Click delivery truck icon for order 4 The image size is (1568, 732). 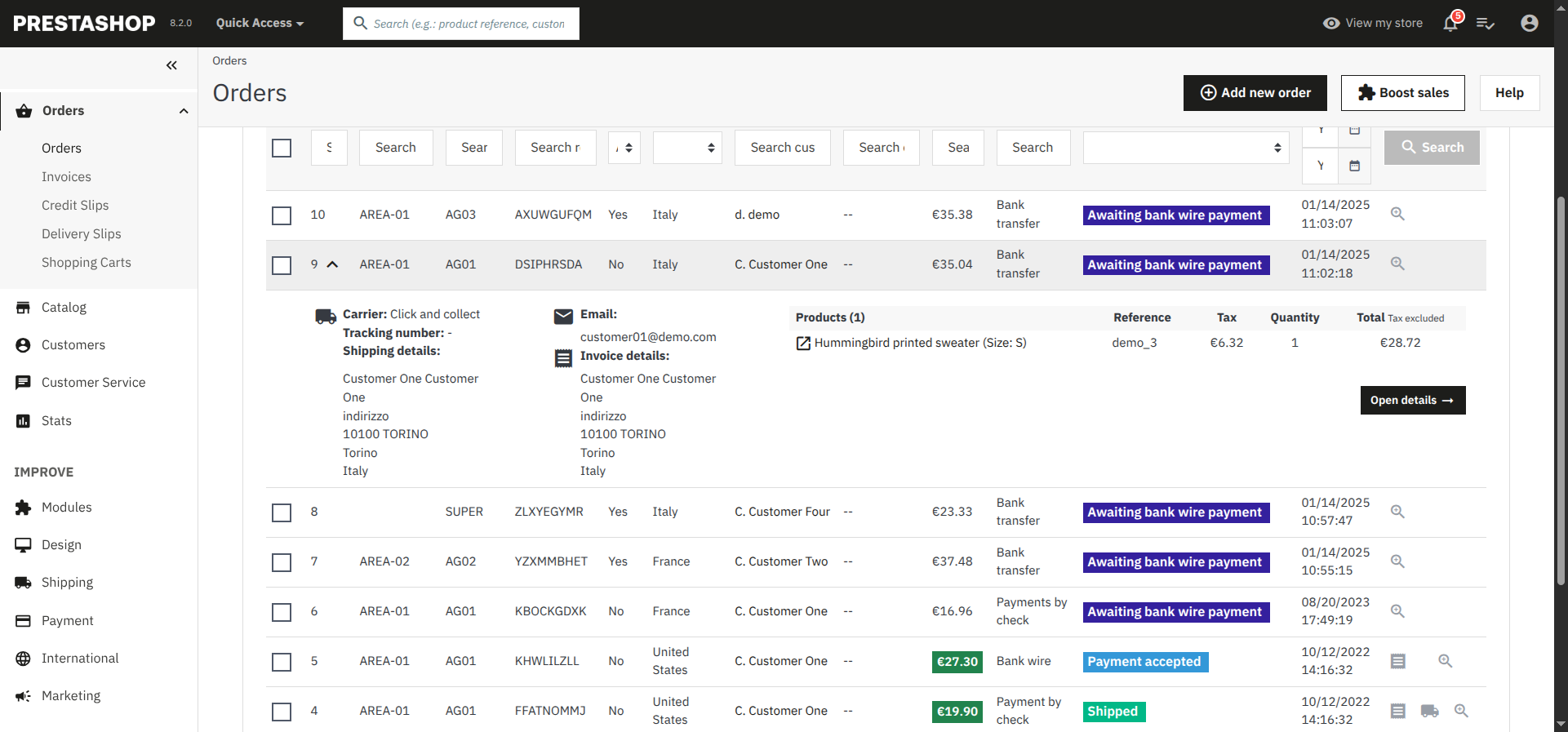[x=1429, y=711]
